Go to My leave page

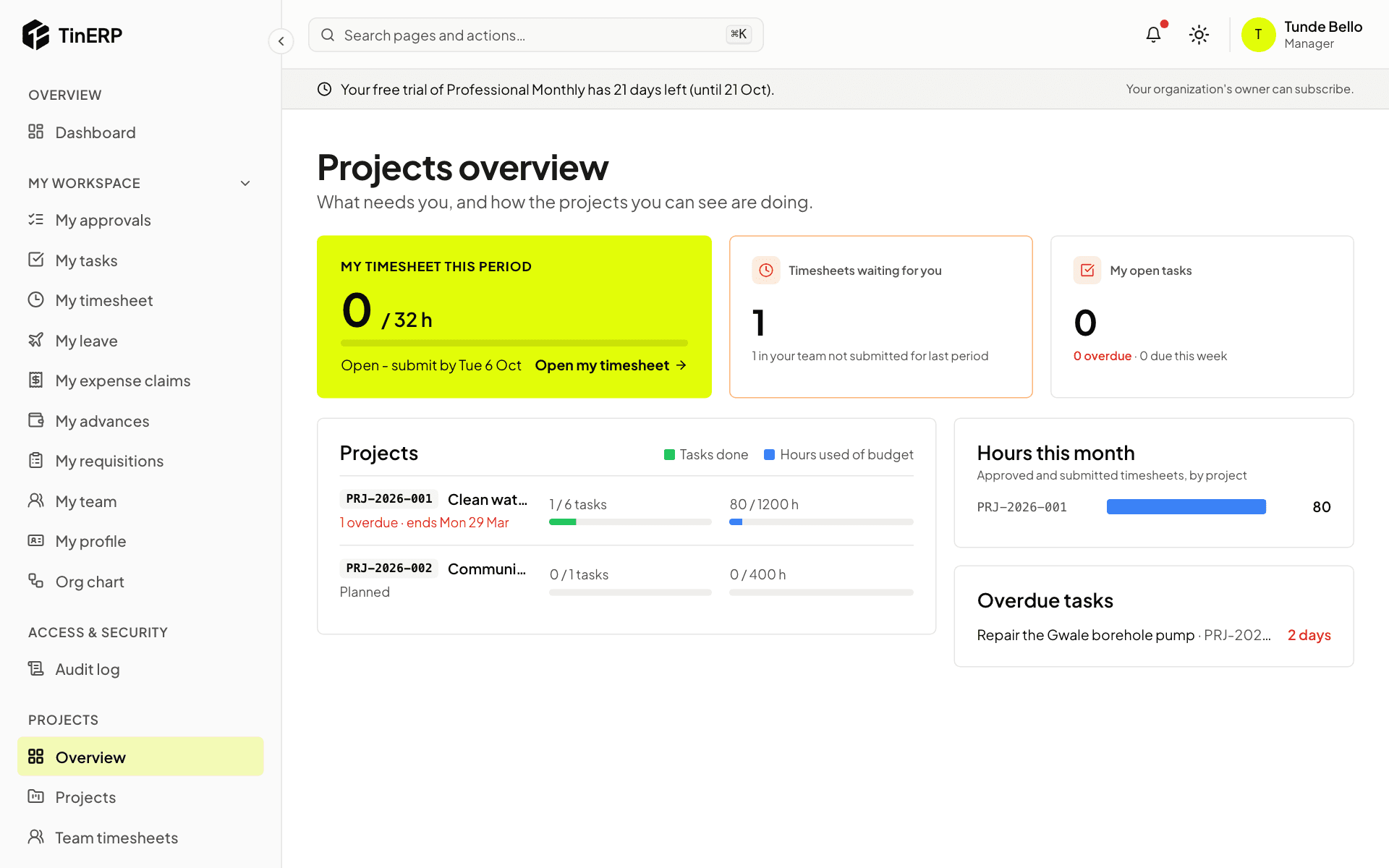click(140, 341)
